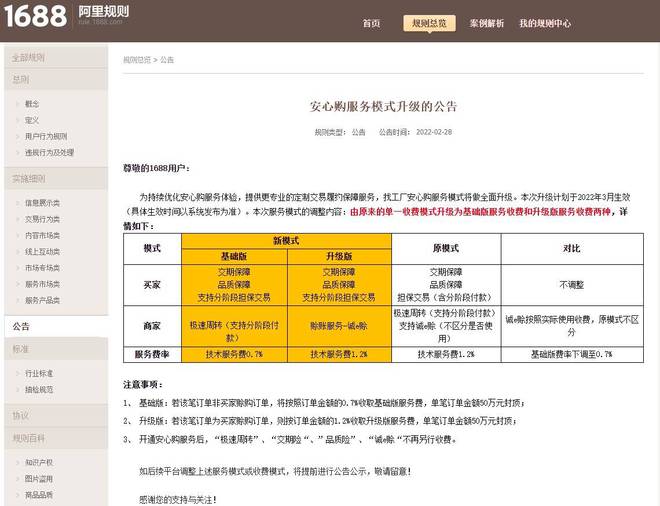Click the 升级版 sub-header cell
Image resolution: width=660 pixels, height=506 pixels.
339,256
